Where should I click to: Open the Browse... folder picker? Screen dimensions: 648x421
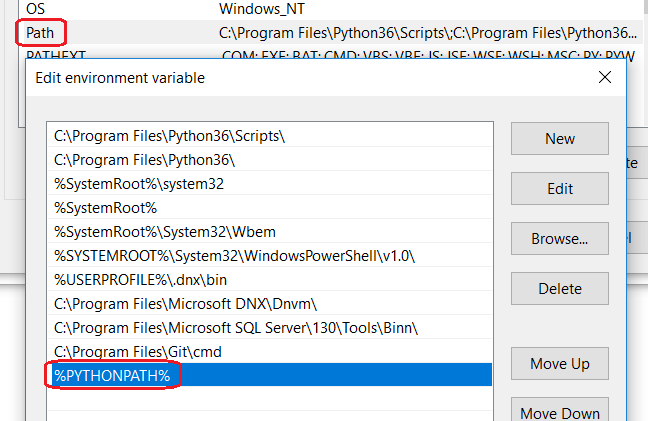560,239
